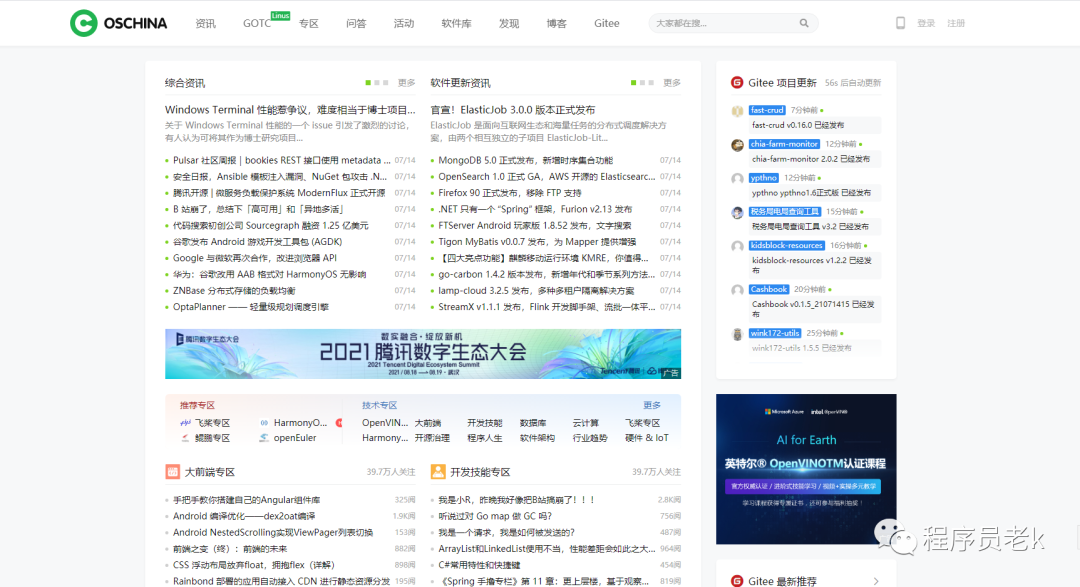Click the fast-crud project tag

pyautogui.click(x=767, y=110)
